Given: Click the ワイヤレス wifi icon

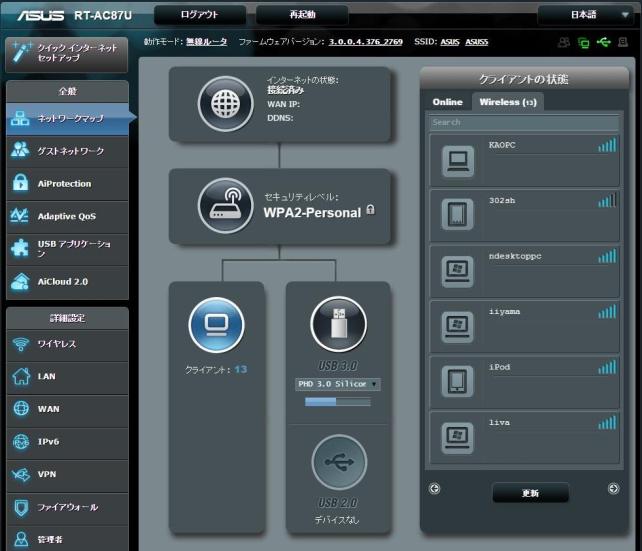Looking at the screenshot, I should [20, 344].
